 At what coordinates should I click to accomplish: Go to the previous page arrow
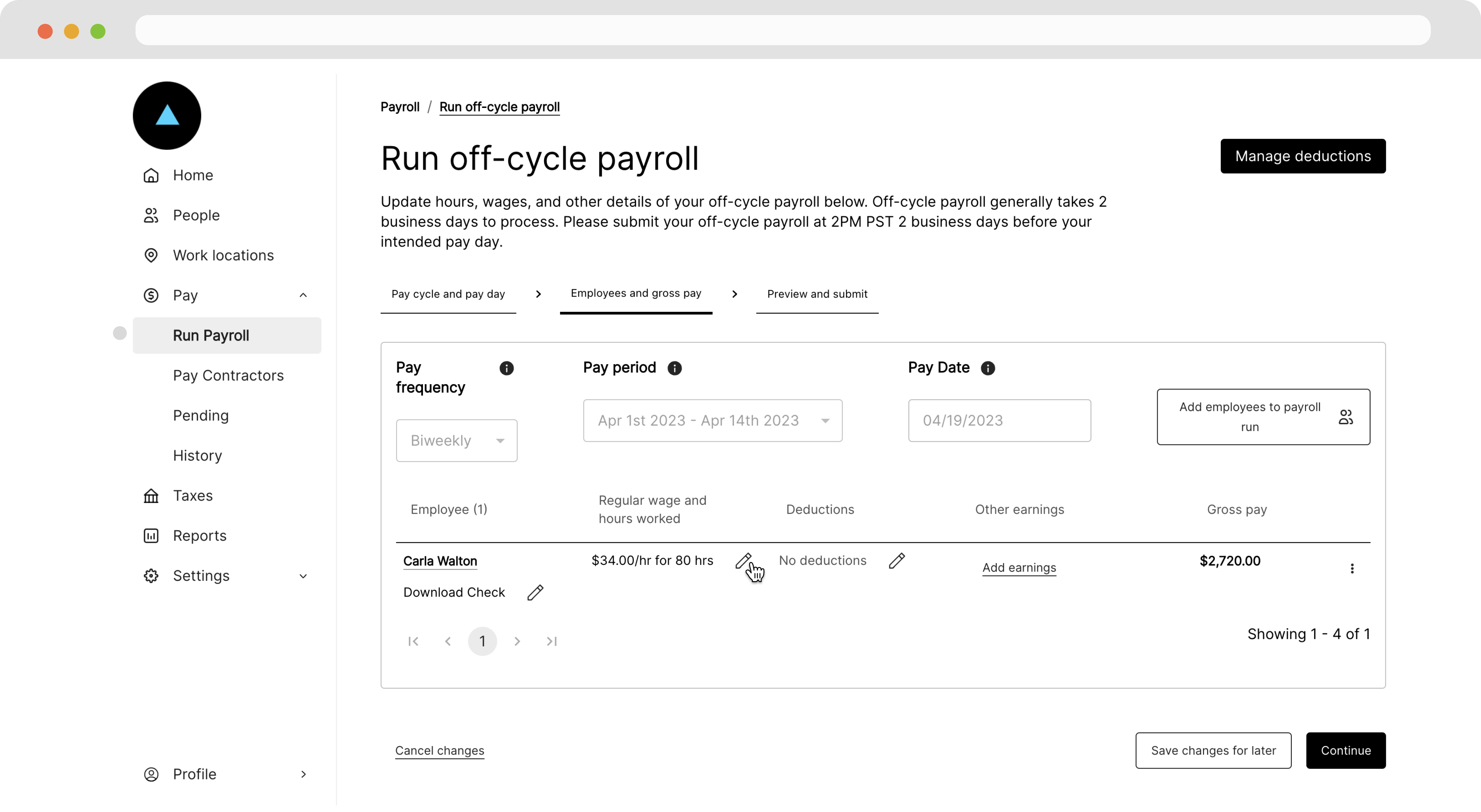tap(448, 641)
